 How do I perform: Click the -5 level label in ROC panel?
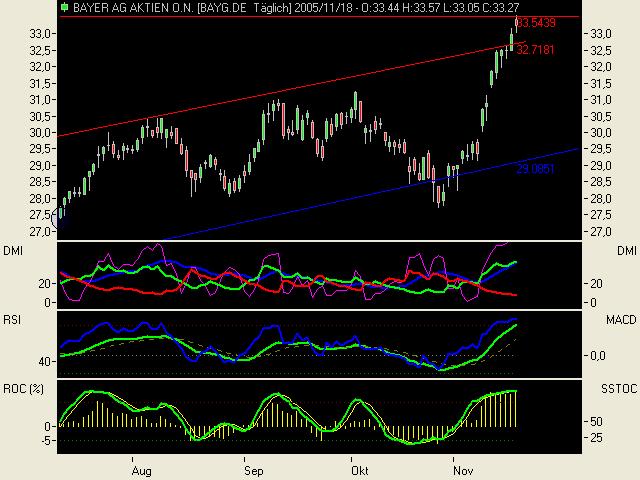[x=48, y=441]
